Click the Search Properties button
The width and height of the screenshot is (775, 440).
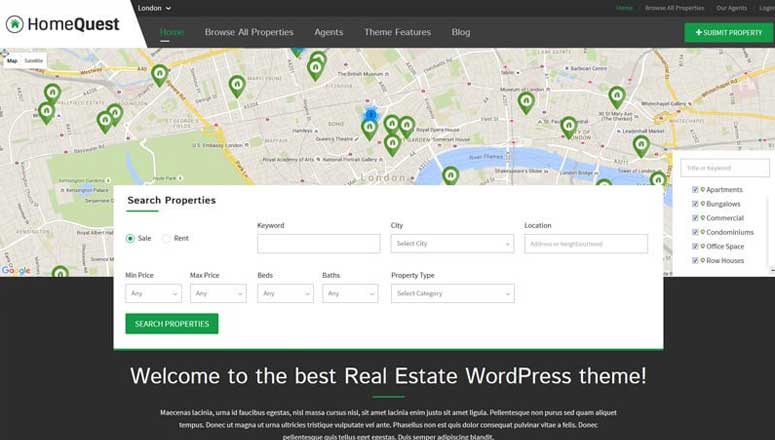172,324
